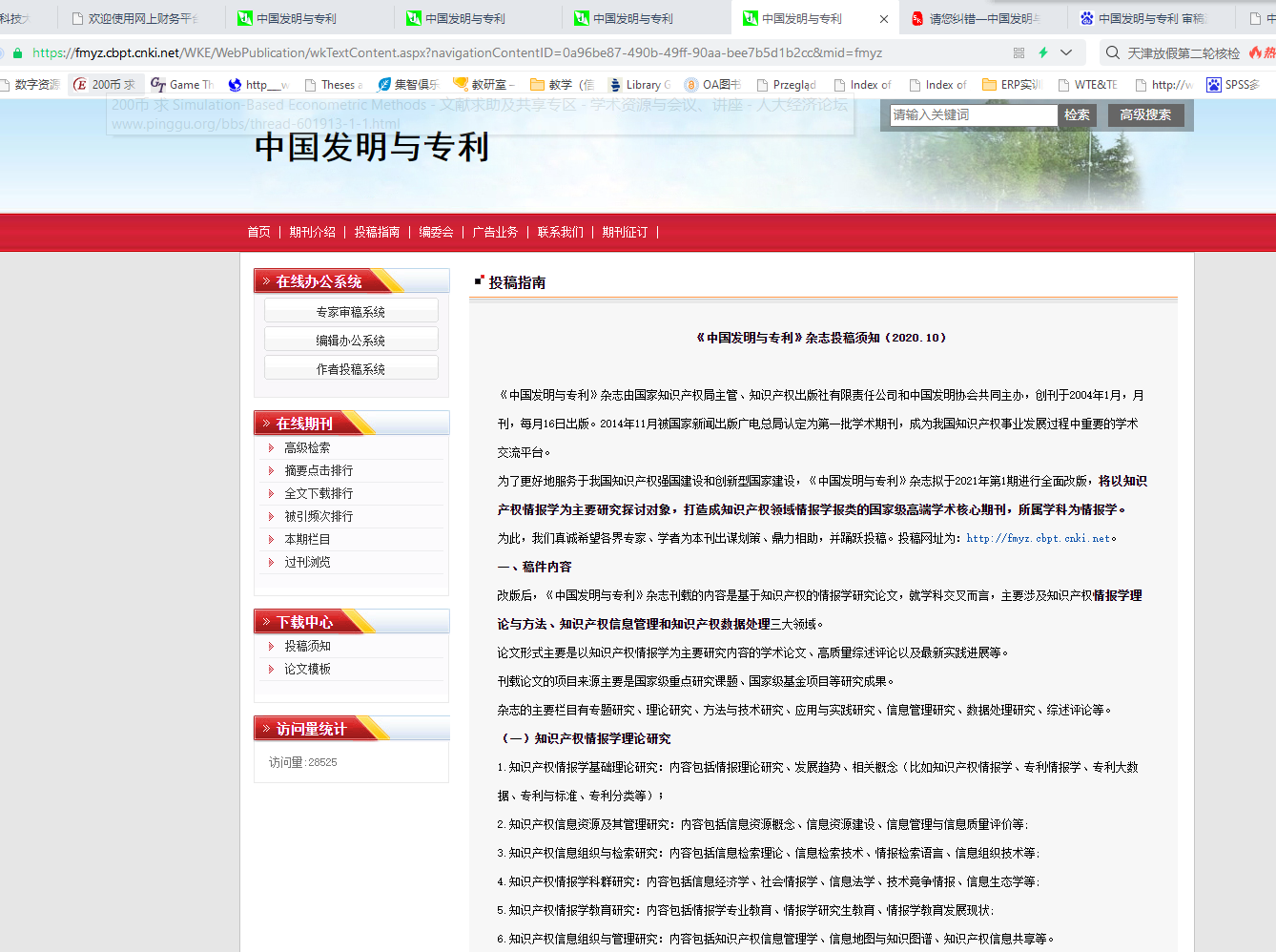Switch to the 请您纠错—中国发明 tab
1276x952 pixels.
point(976,18)
